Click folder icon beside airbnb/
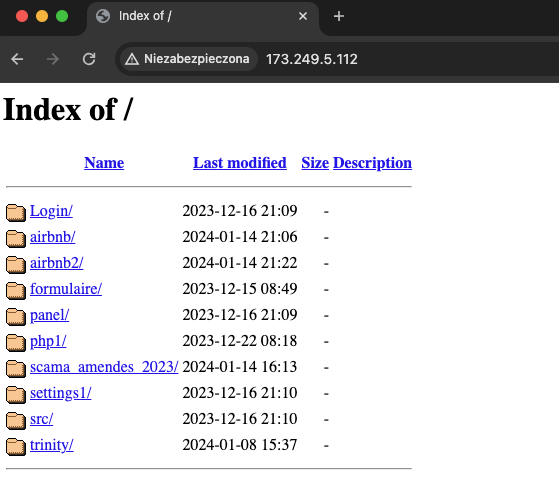 [x=16, y=238]
